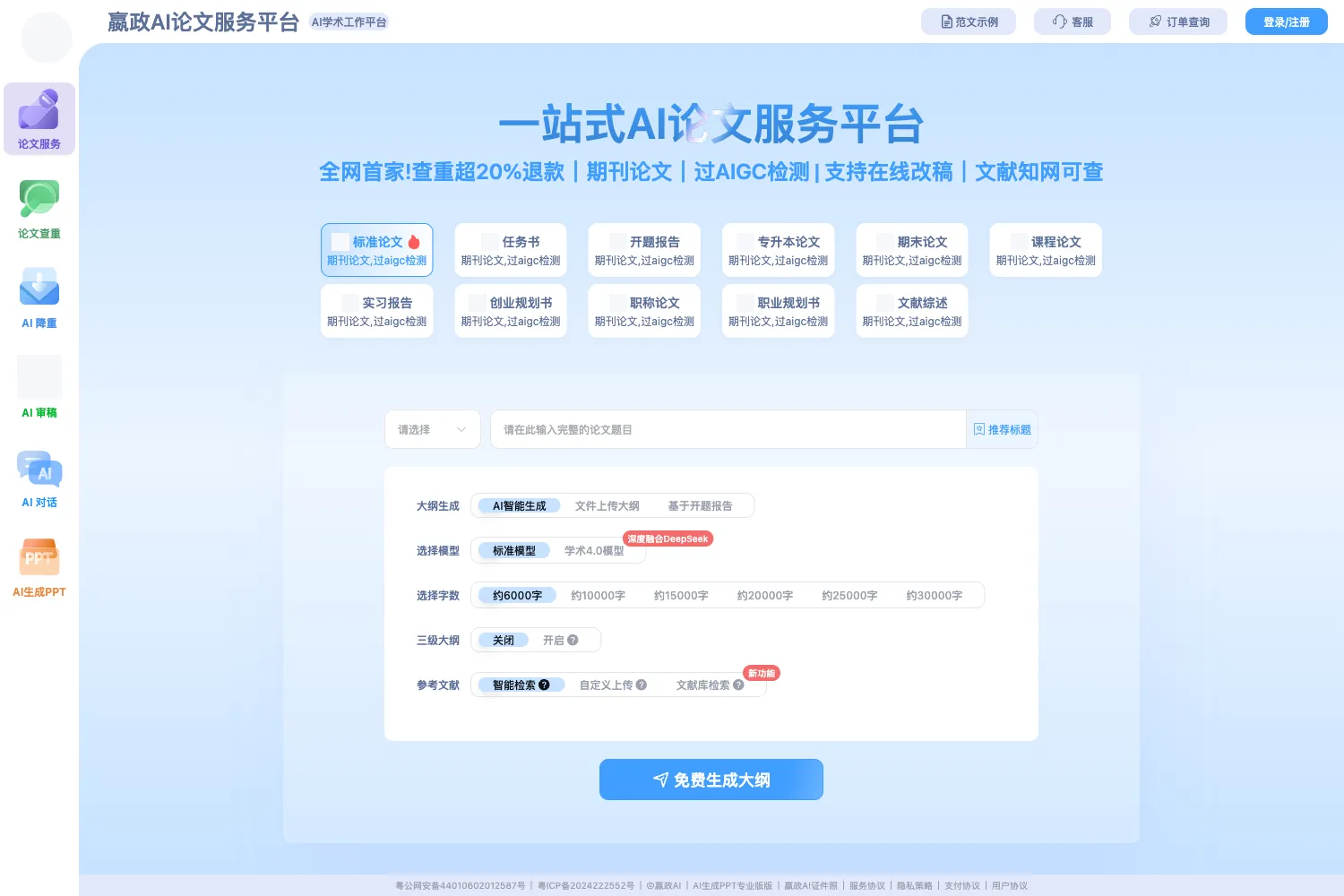Select 文献库检索 for references
Viewport: 1344px width, 896px height.
703,685
